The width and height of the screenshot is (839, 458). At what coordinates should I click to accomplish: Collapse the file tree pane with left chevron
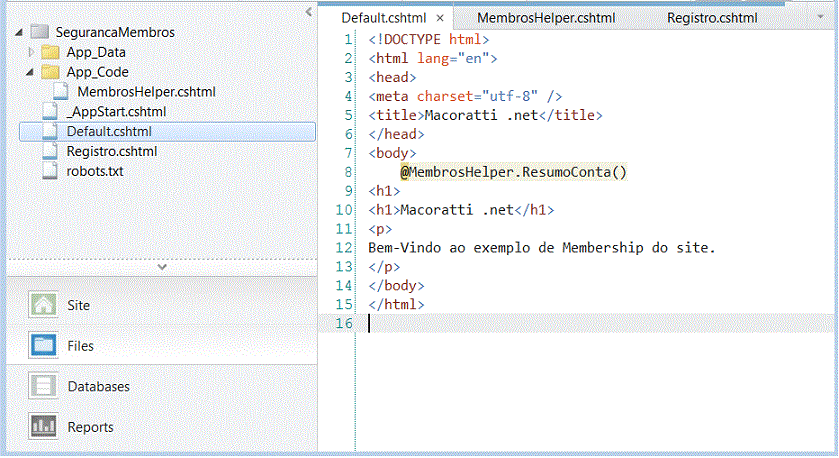[x=309, y=11]
